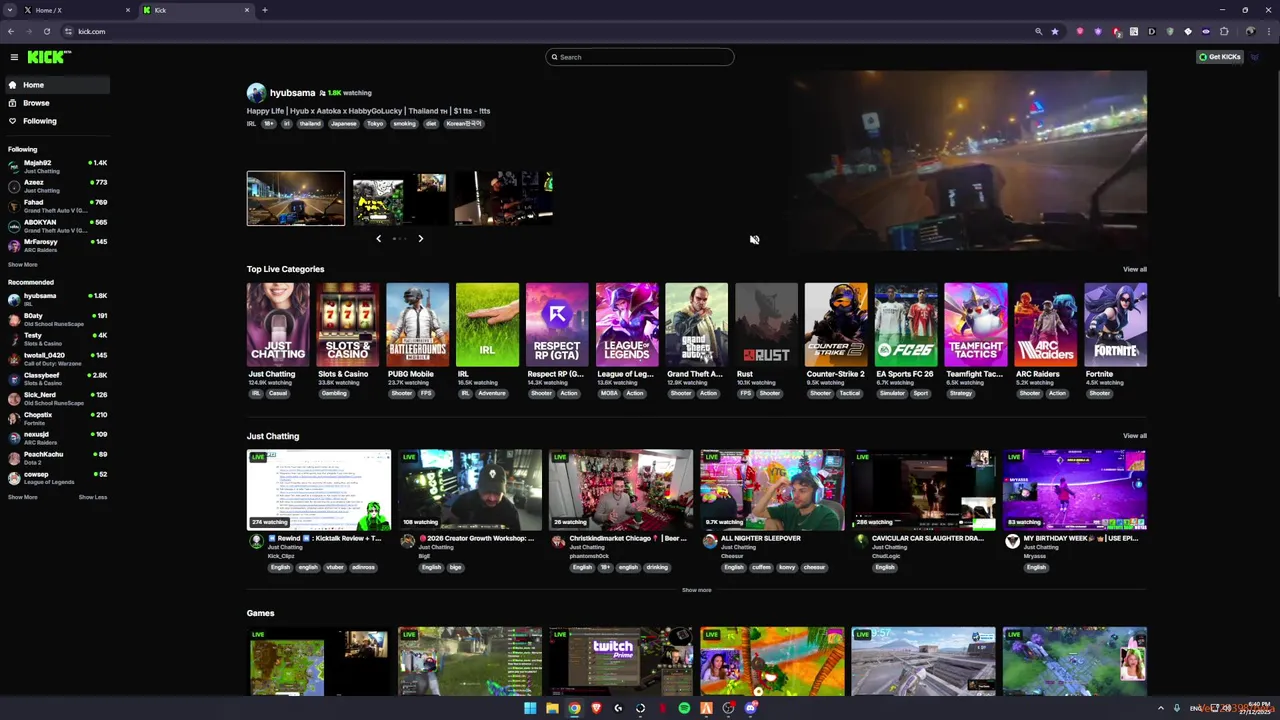Open Spotify from the taskbar
The image size is (1280, 720).
point(684,708)
